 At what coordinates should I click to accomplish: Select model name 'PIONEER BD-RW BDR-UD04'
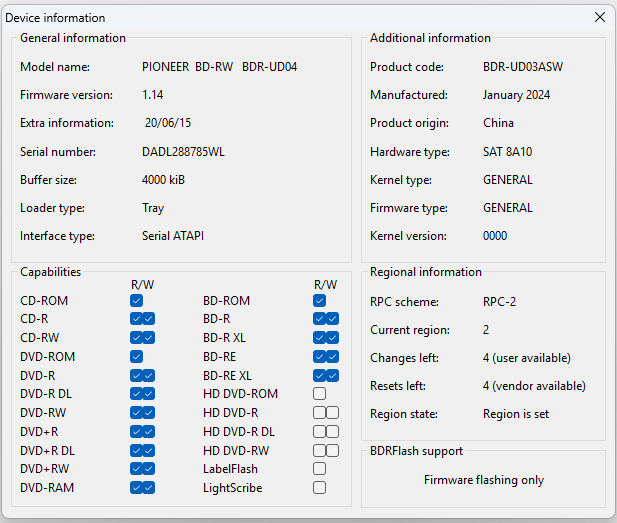[220, 67]
